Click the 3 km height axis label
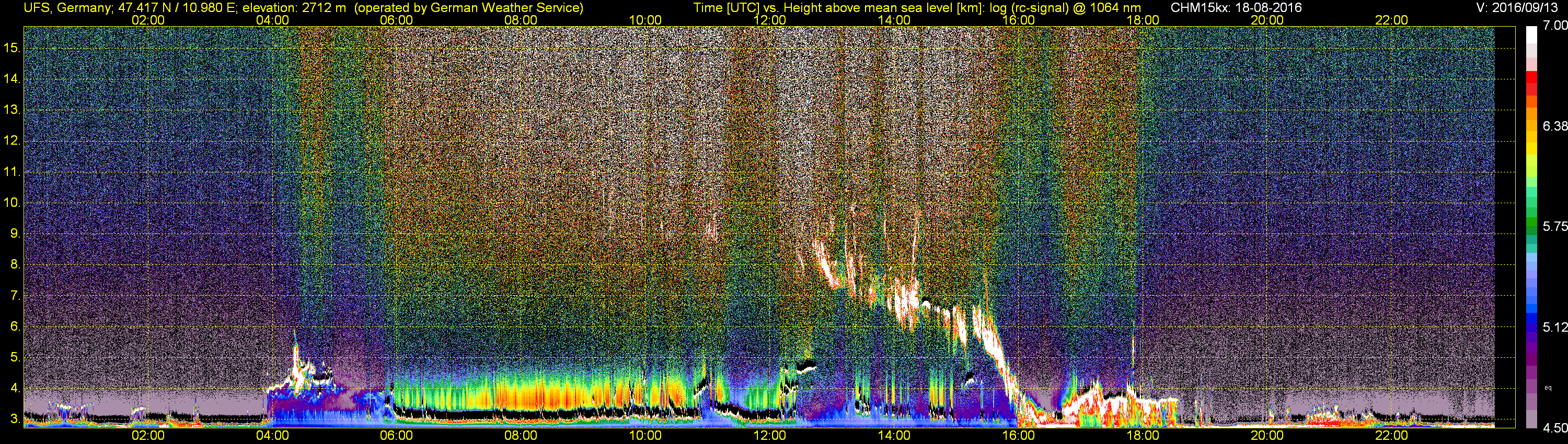Screen dimensions: 1568x444 15,419
